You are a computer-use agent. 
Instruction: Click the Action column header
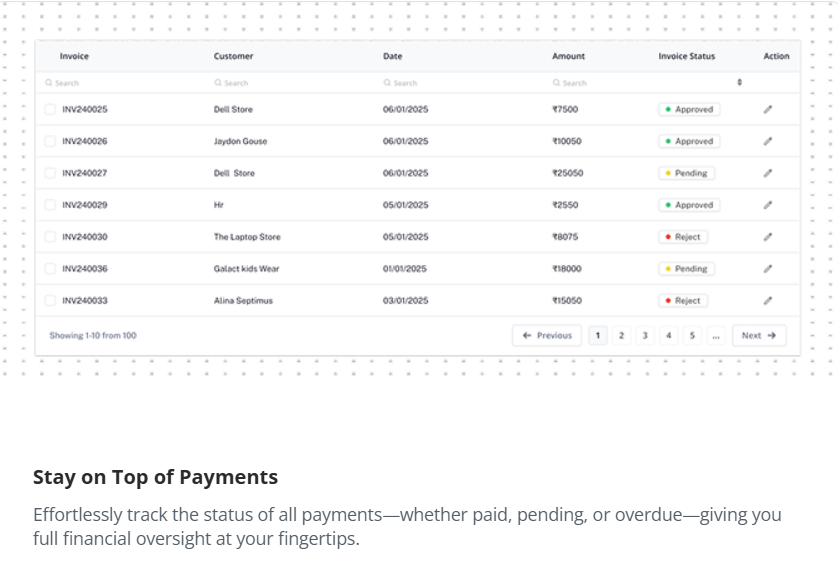(x=776, y=56)
